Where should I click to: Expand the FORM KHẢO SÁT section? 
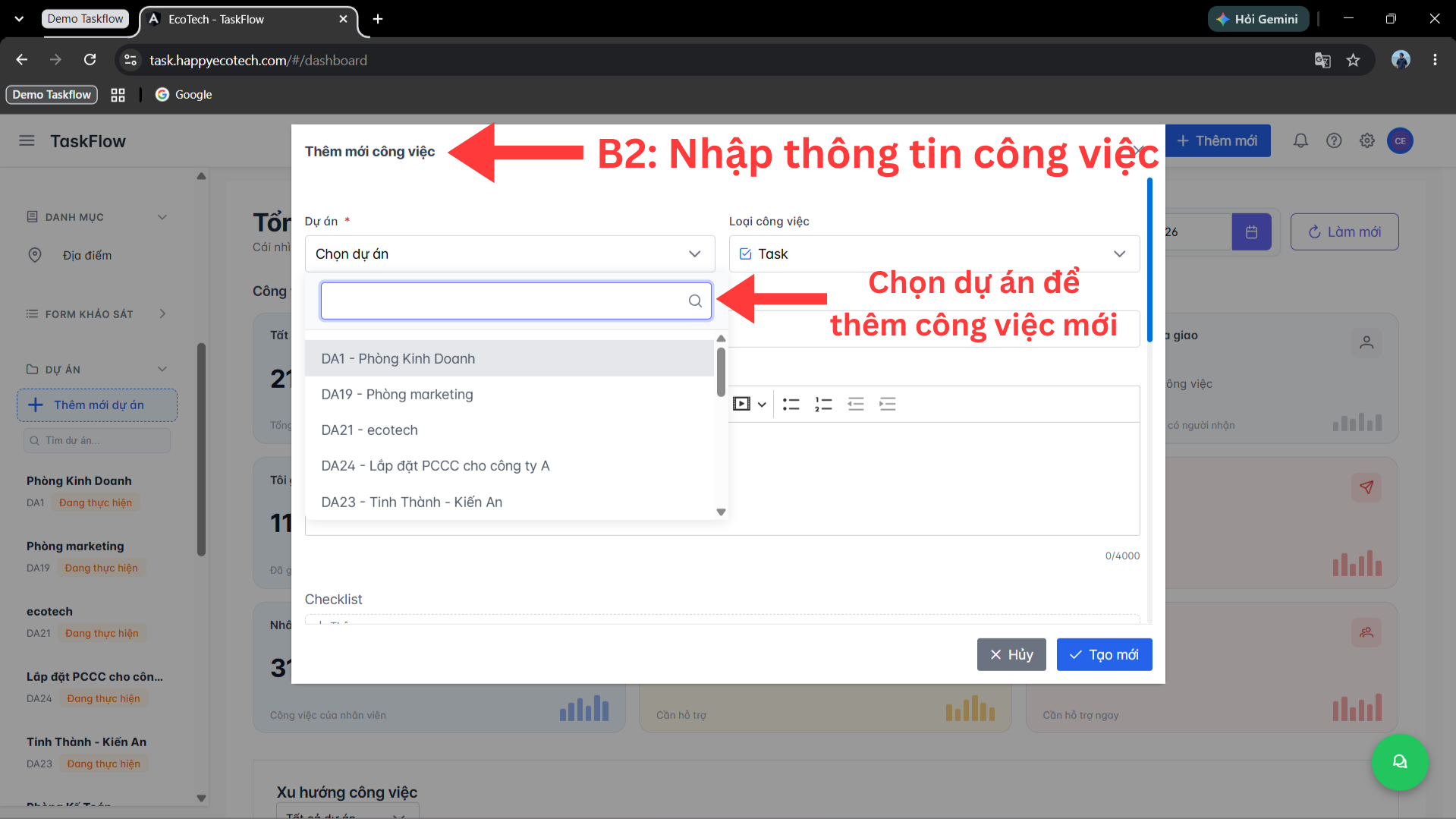pos(162,314)
